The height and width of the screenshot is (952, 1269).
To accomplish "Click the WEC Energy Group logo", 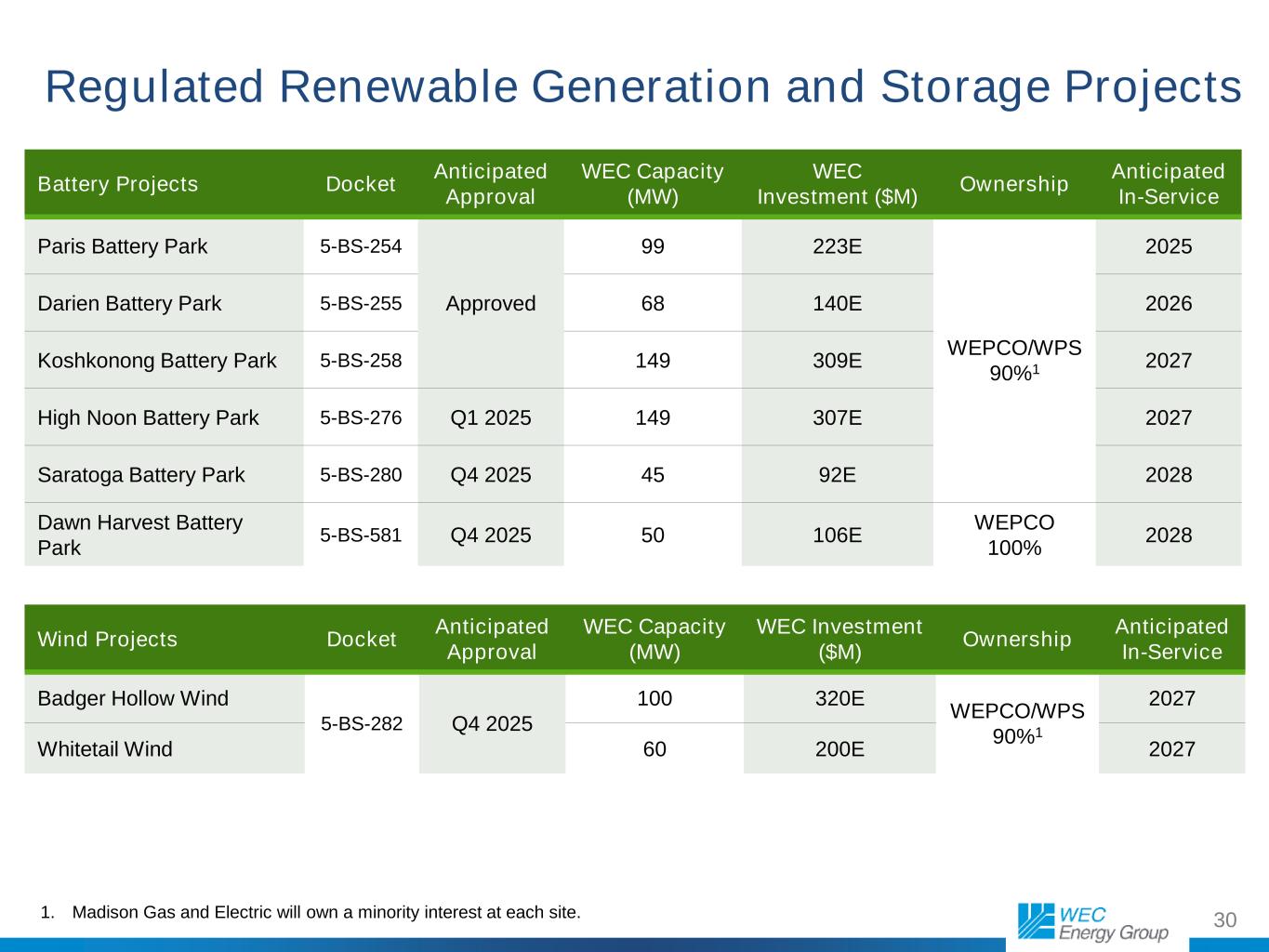I will [1092, 921].
